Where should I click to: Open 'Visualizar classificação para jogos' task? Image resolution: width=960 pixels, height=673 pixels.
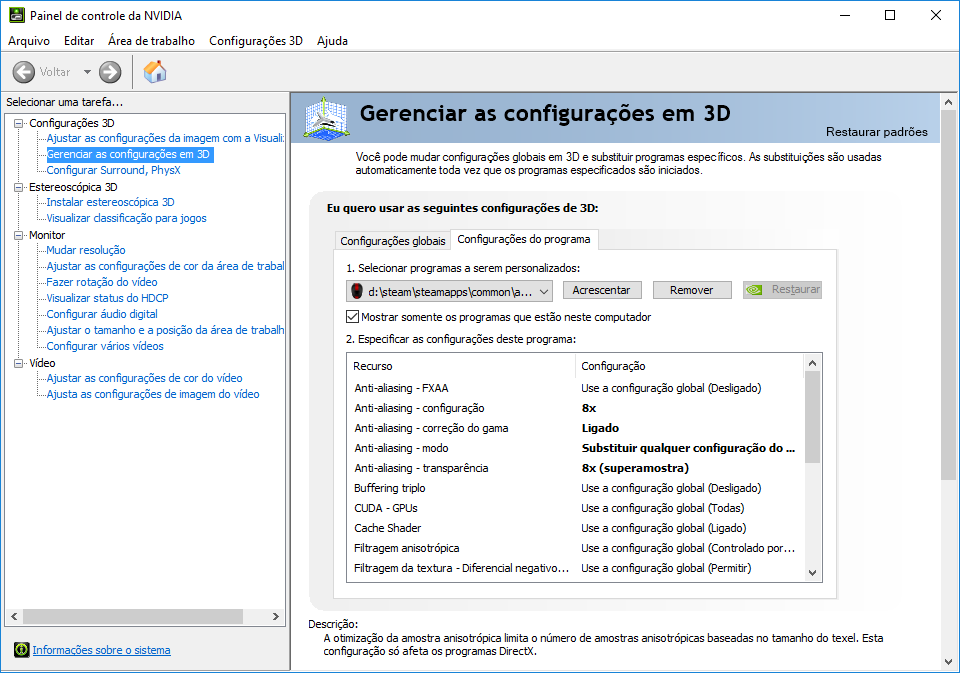pyautogui.click(x=126, y=218)
